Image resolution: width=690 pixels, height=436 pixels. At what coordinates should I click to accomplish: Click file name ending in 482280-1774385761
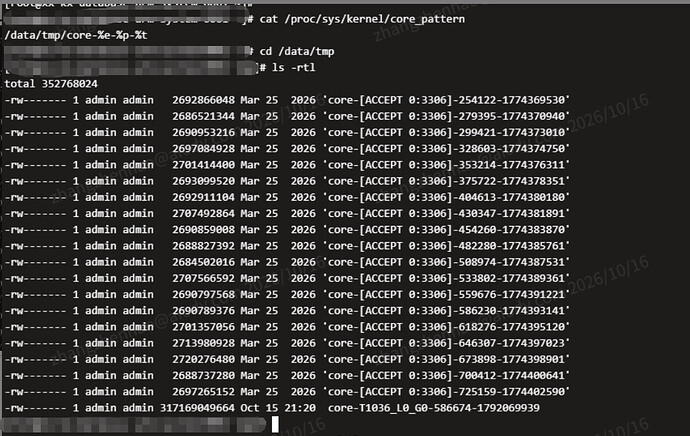click(x=447, y=246)
